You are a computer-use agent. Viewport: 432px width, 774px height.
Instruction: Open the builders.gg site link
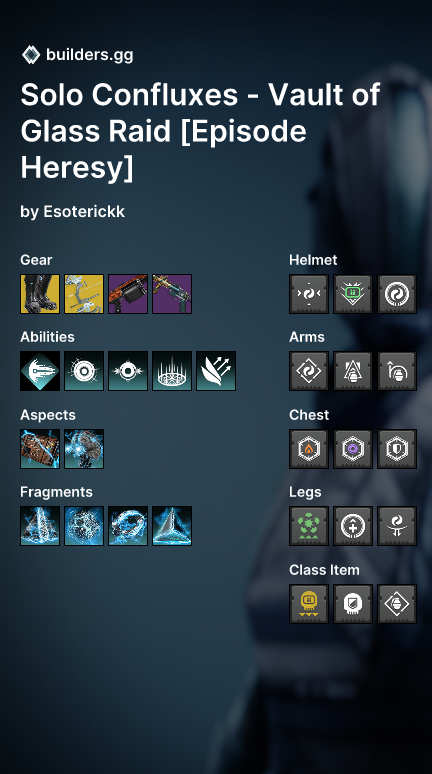point(89,54)
